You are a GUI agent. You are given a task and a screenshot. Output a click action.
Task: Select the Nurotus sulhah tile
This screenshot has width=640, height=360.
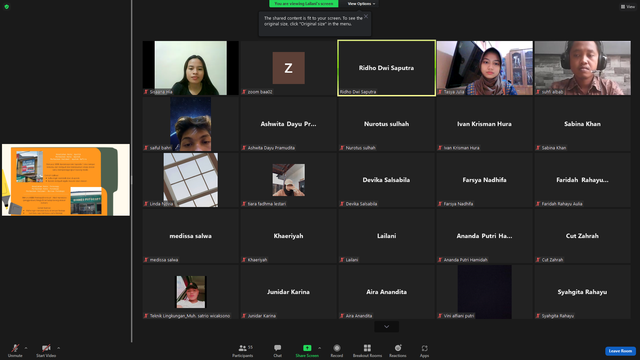[387, 124]
